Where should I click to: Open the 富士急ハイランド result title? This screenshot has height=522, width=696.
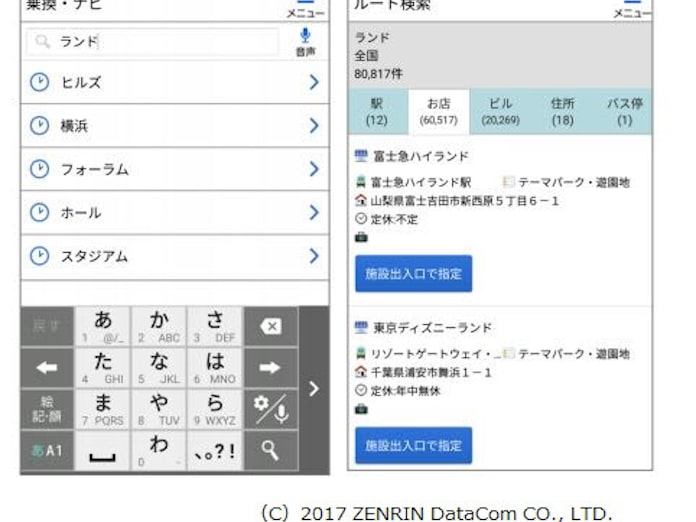[421, 156]
